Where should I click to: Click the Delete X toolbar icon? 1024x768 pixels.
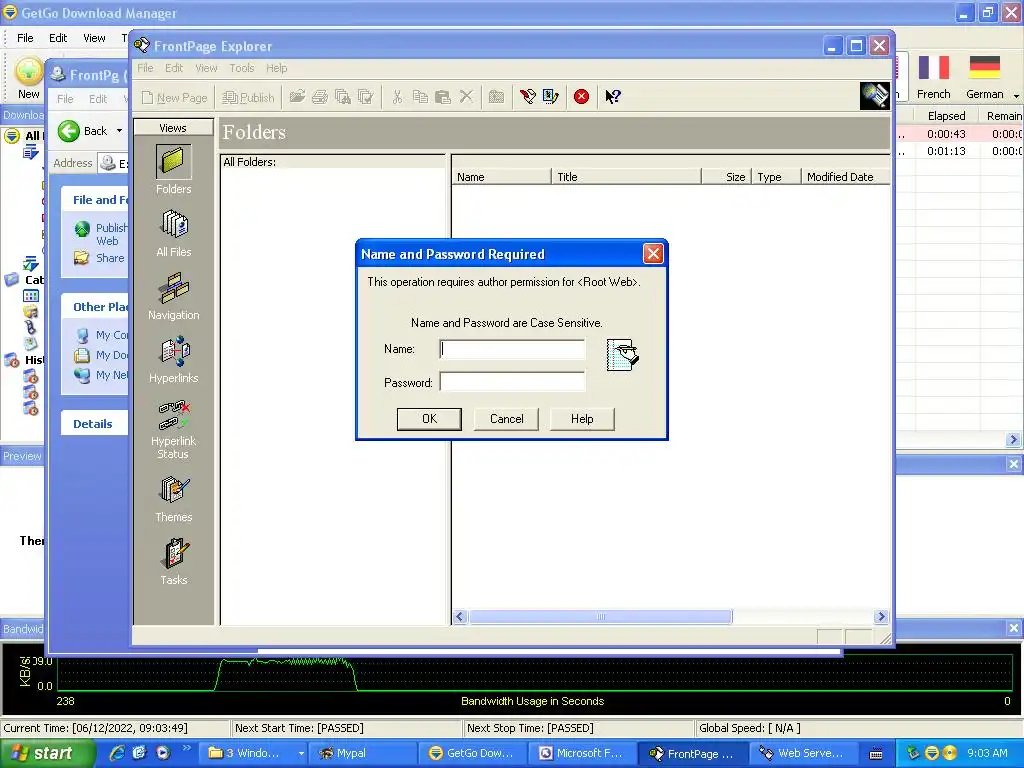[x=466, y=97]
